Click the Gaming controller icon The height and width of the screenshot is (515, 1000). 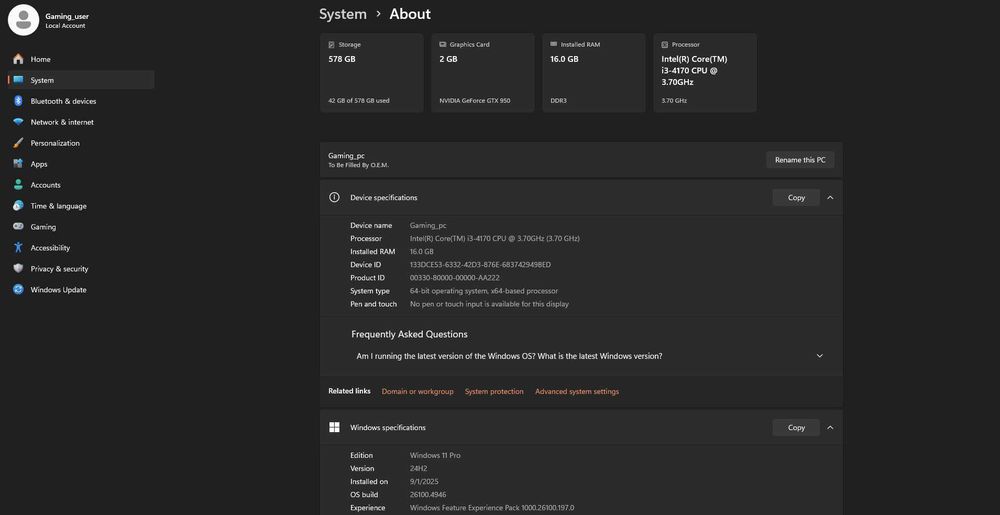point(18,227)
